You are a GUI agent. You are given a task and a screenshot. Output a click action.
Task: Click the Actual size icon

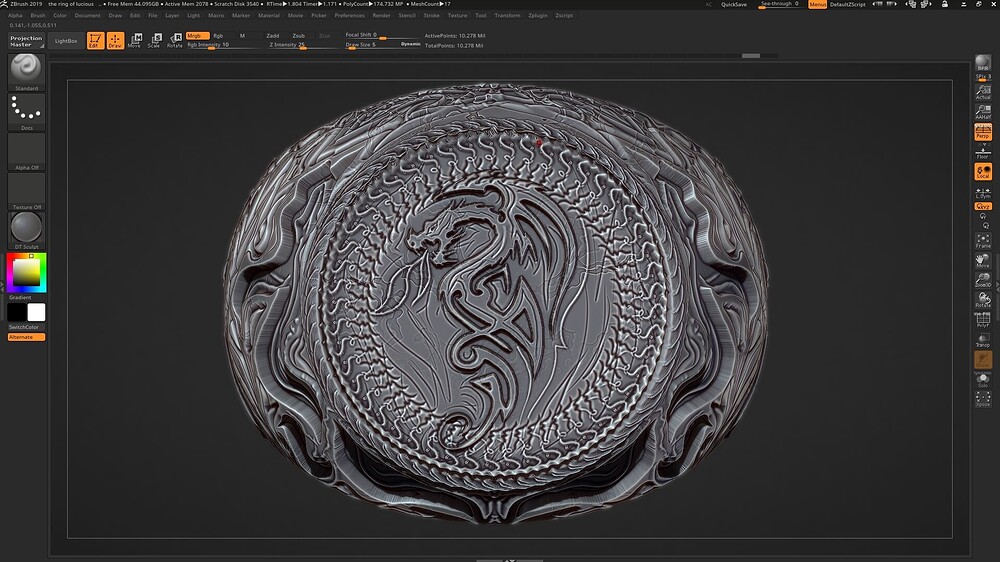983,92
